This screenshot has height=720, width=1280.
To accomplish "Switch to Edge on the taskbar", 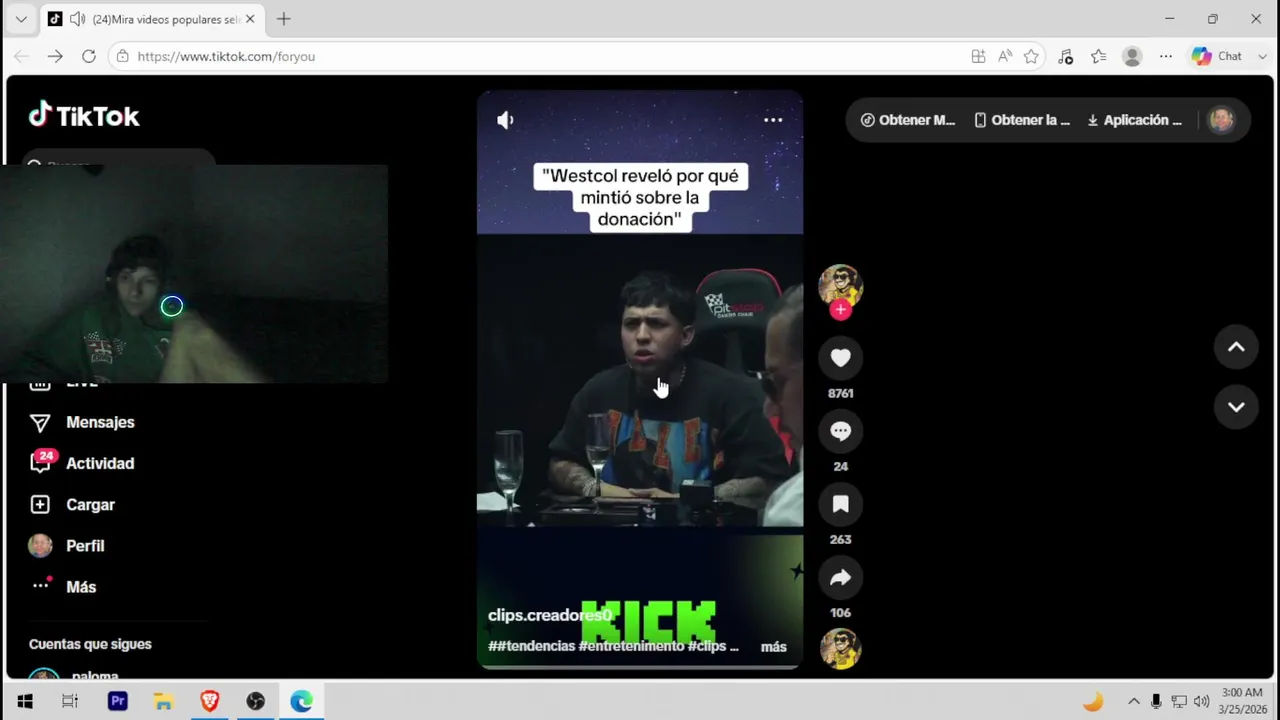I will (301, 702).
